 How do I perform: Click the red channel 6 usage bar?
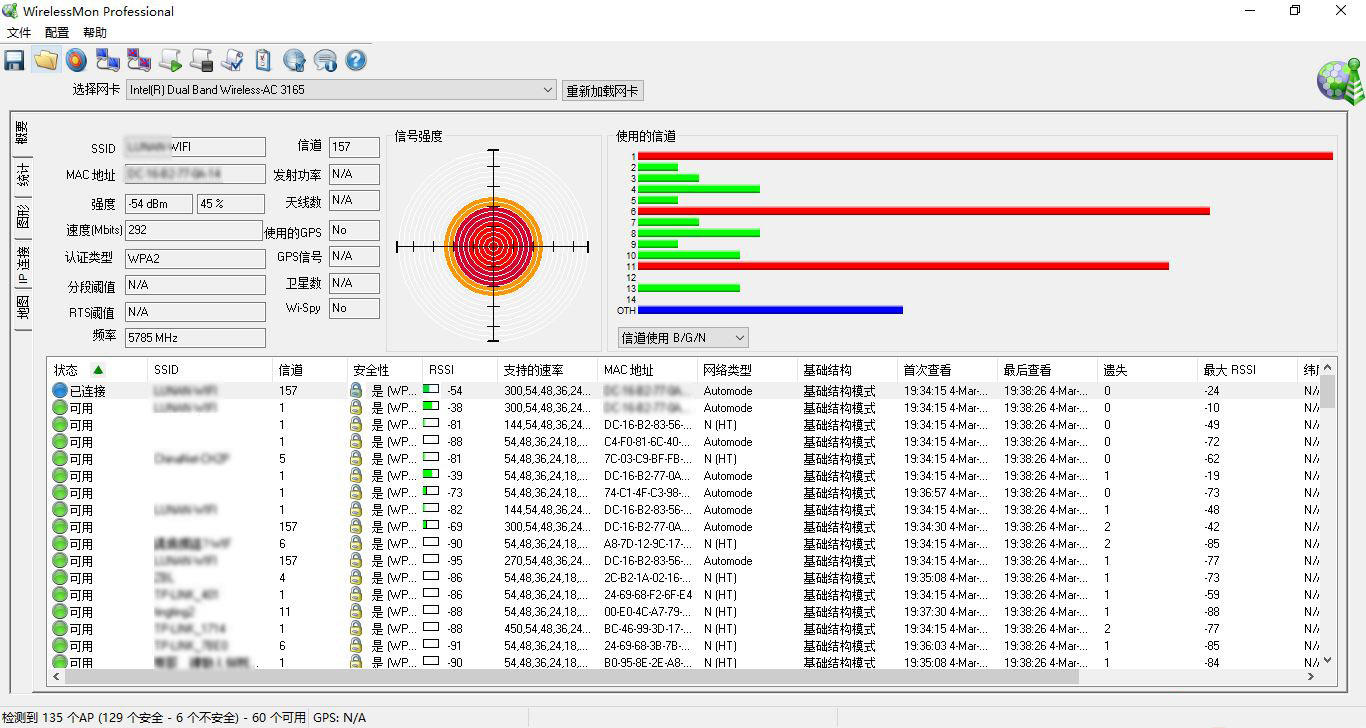point(924,211)
